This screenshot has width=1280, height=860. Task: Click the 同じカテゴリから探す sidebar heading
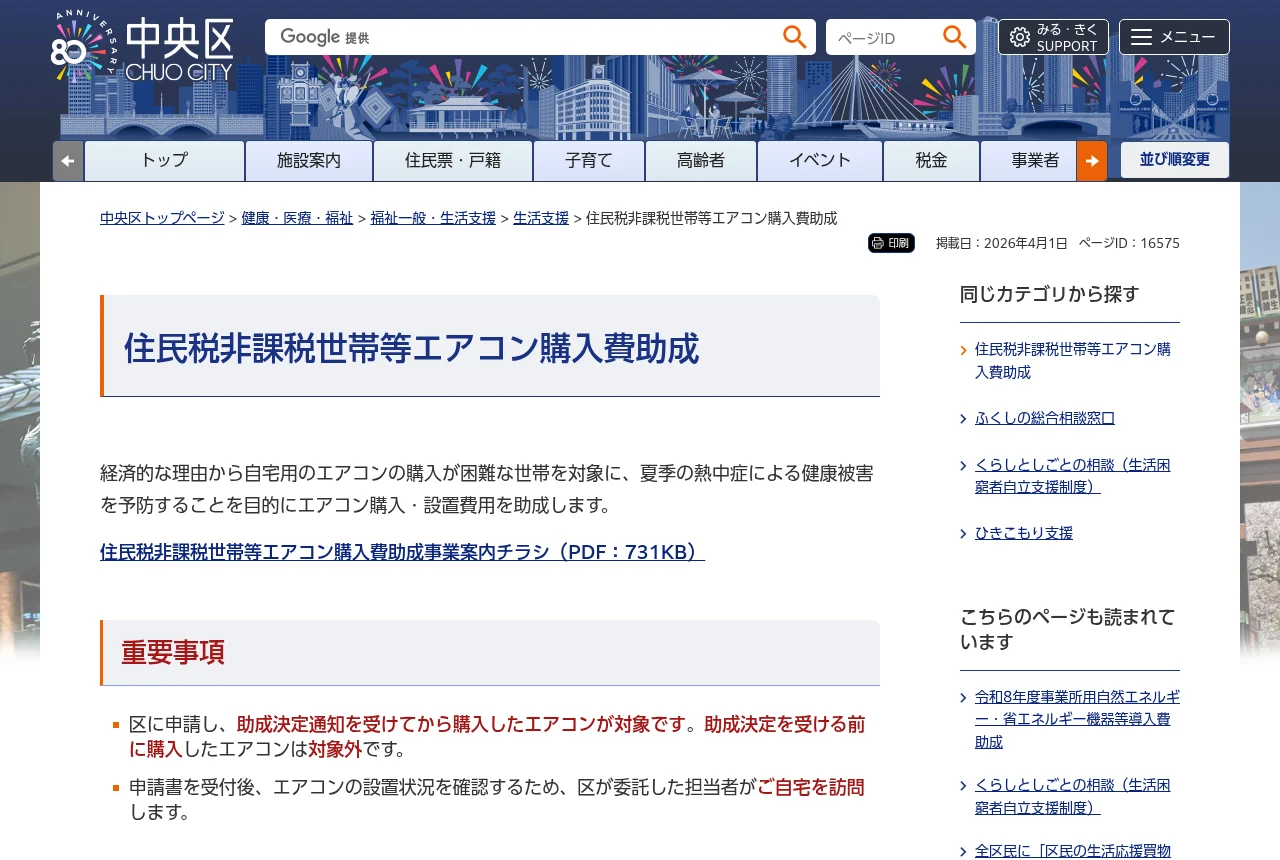1049,294
